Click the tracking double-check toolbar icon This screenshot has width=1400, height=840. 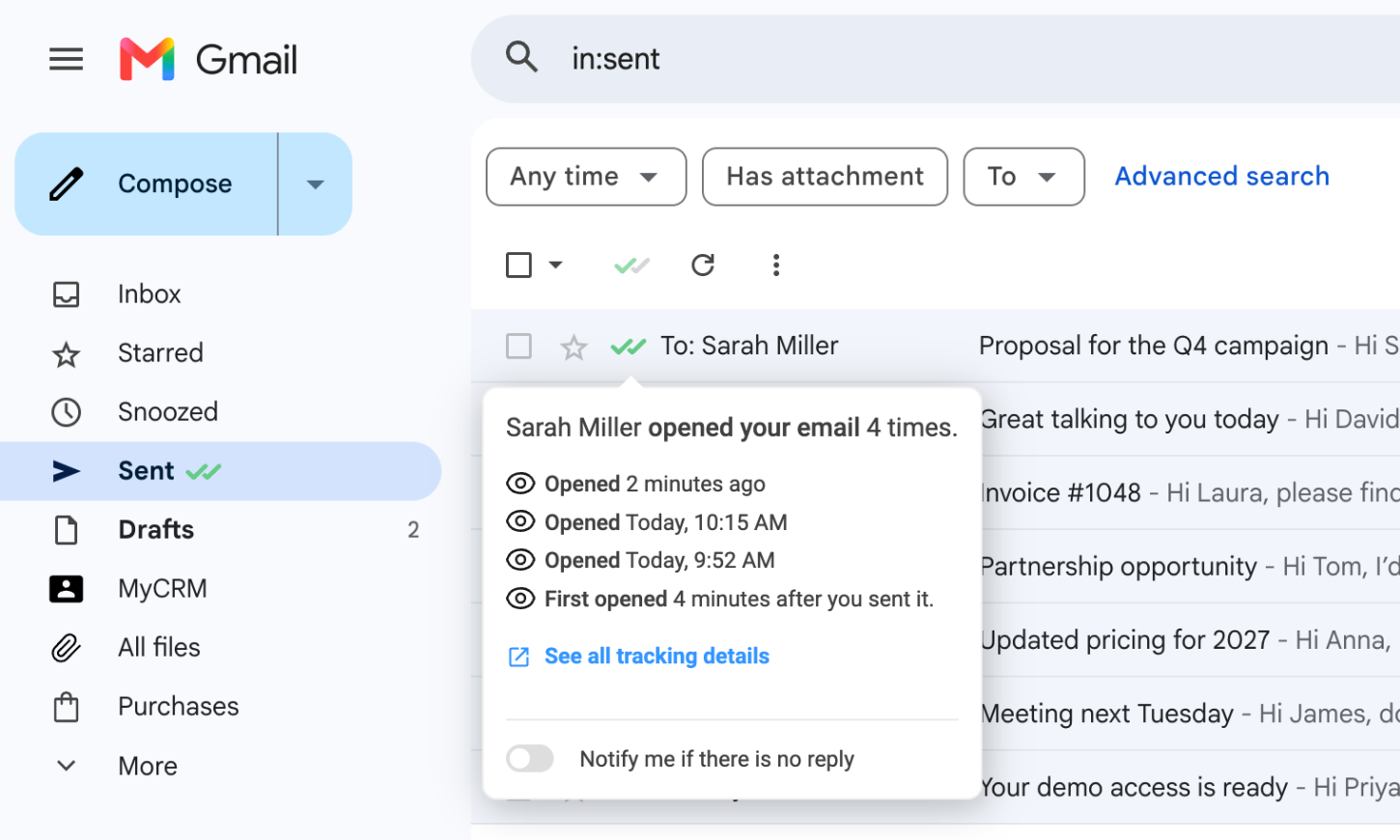point(631,265)
